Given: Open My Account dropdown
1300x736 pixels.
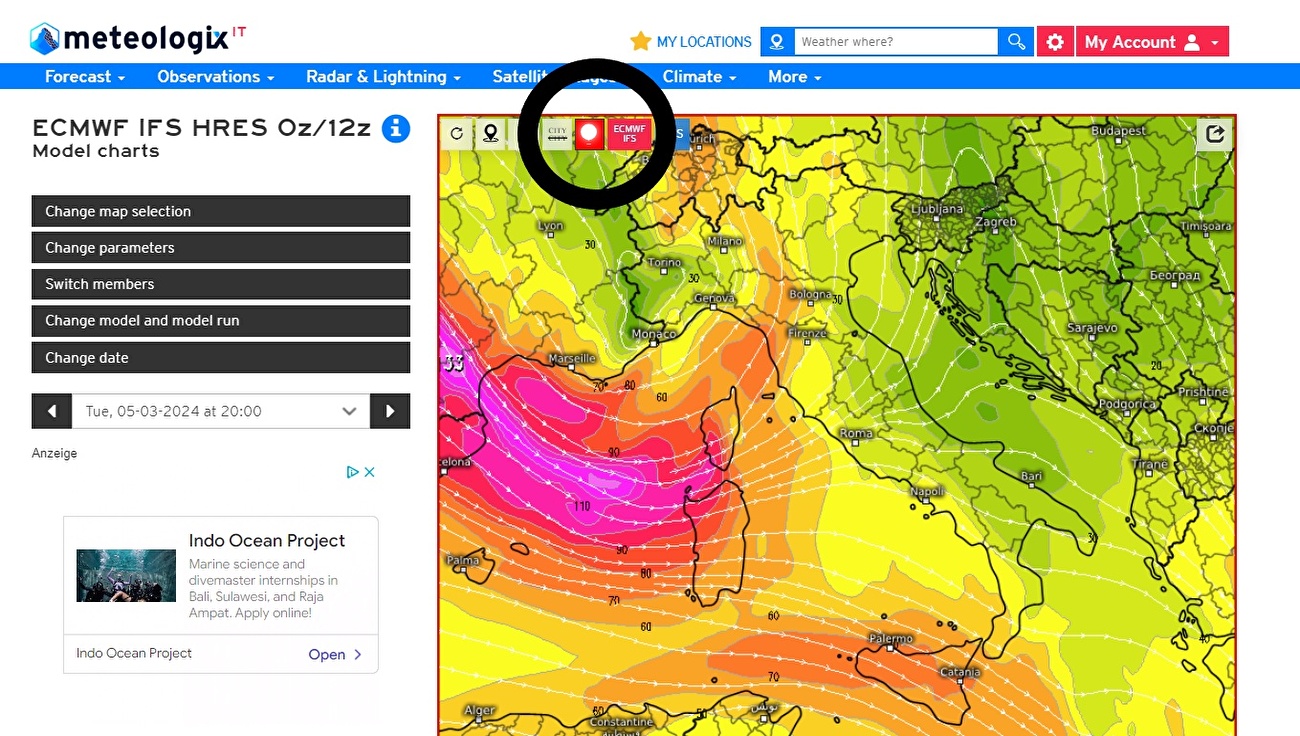Looking at the screenshot, I should pyautogui.click(x=1152, y=42).
